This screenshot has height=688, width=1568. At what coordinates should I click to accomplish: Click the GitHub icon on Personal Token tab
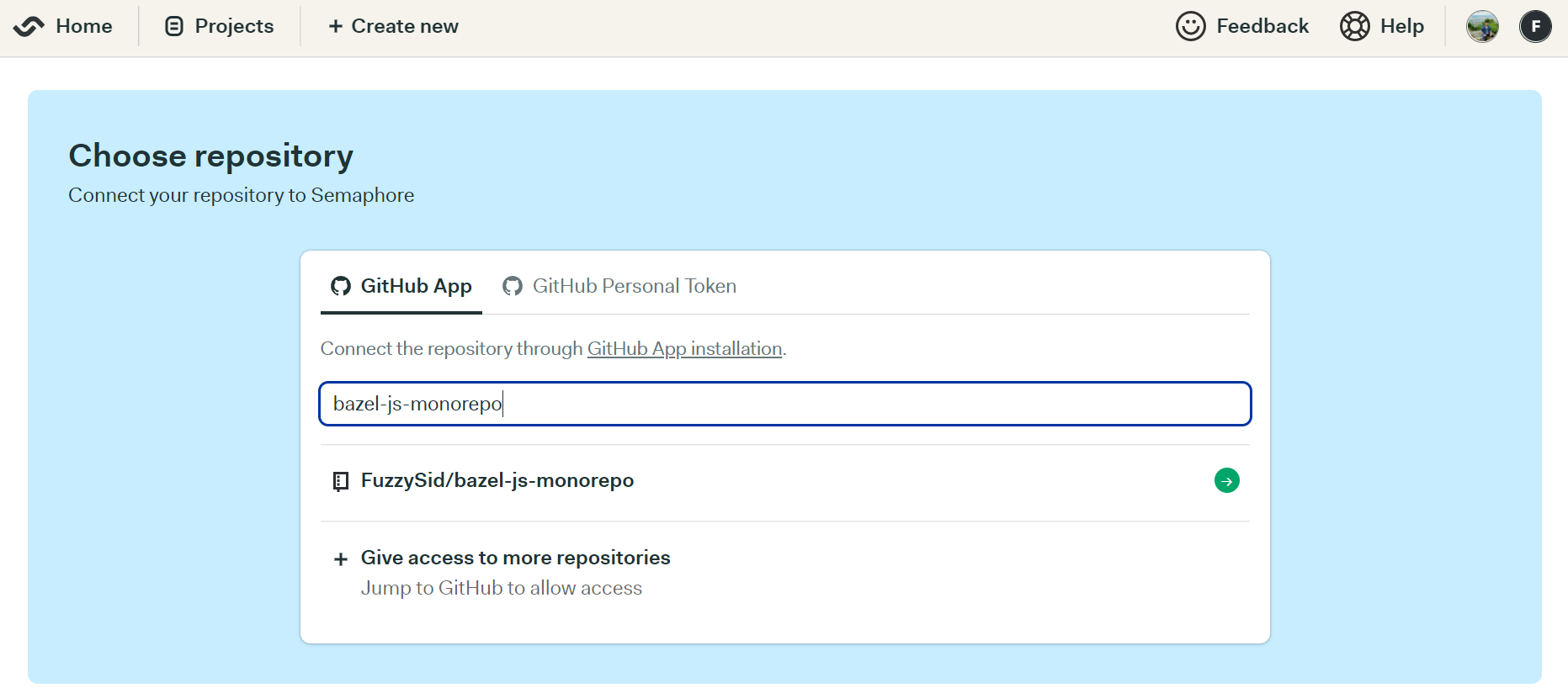click(512, 286)
